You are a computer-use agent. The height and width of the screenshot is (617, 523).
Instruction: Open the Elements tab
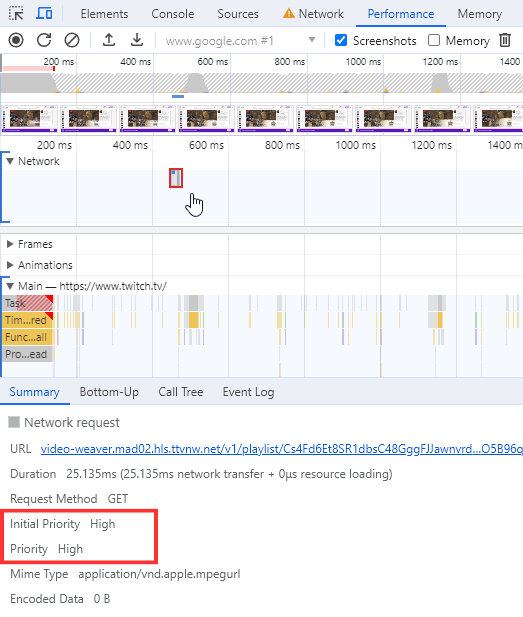tap(104, 14)
